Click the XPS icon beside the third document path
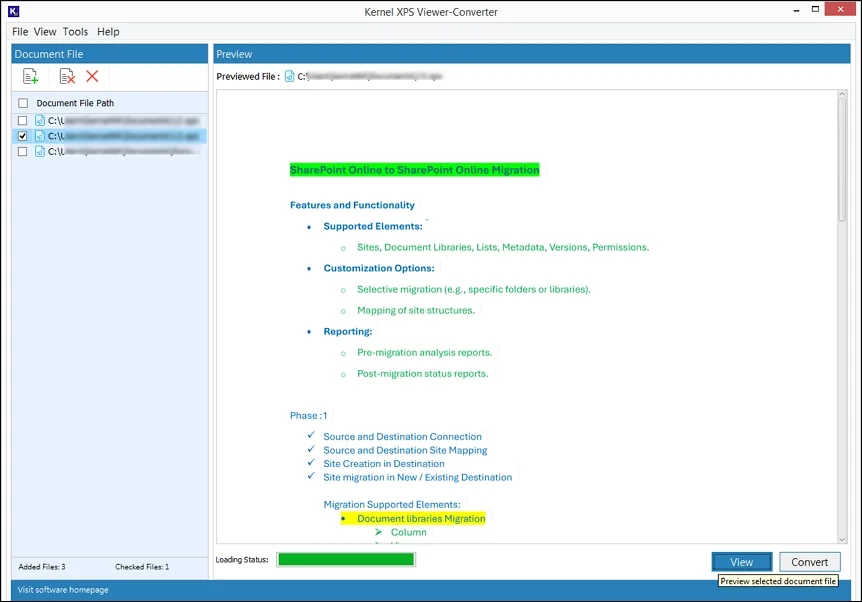 (x=40, y=151)
